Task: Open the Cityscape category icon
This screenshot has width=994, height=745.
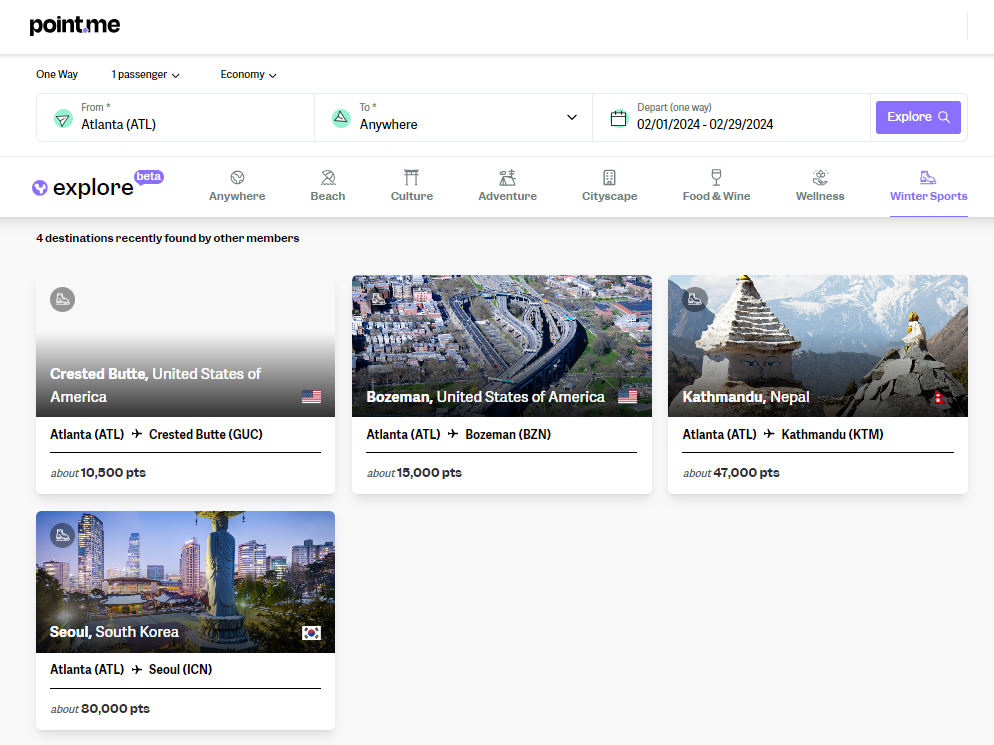Action: 609,176
